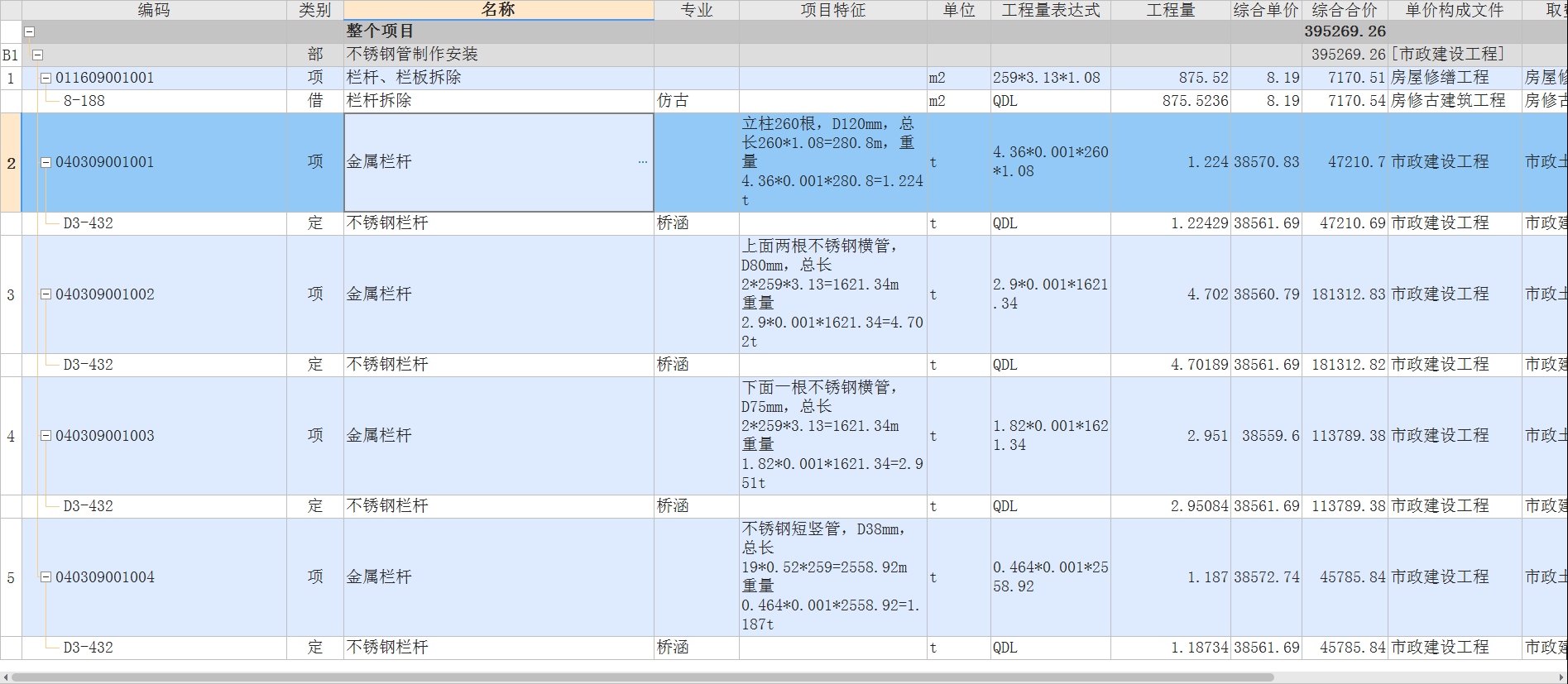Select row number 3 header
The image size is (1568, 684).
tap(11, 294)
